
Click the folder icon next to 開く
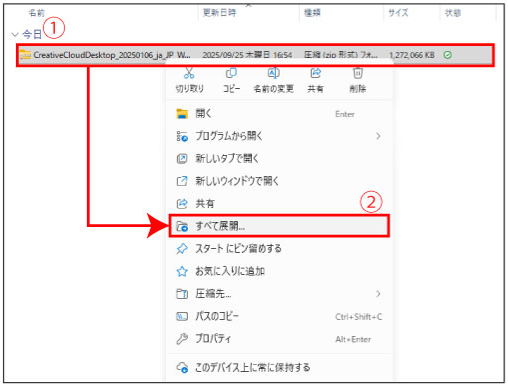pyautogui.click(x=182, y=114)
